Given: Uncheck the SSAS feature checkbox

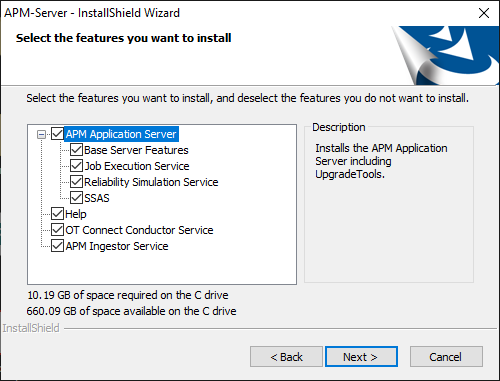Looking at the screenshot, I should coord(76,198).
